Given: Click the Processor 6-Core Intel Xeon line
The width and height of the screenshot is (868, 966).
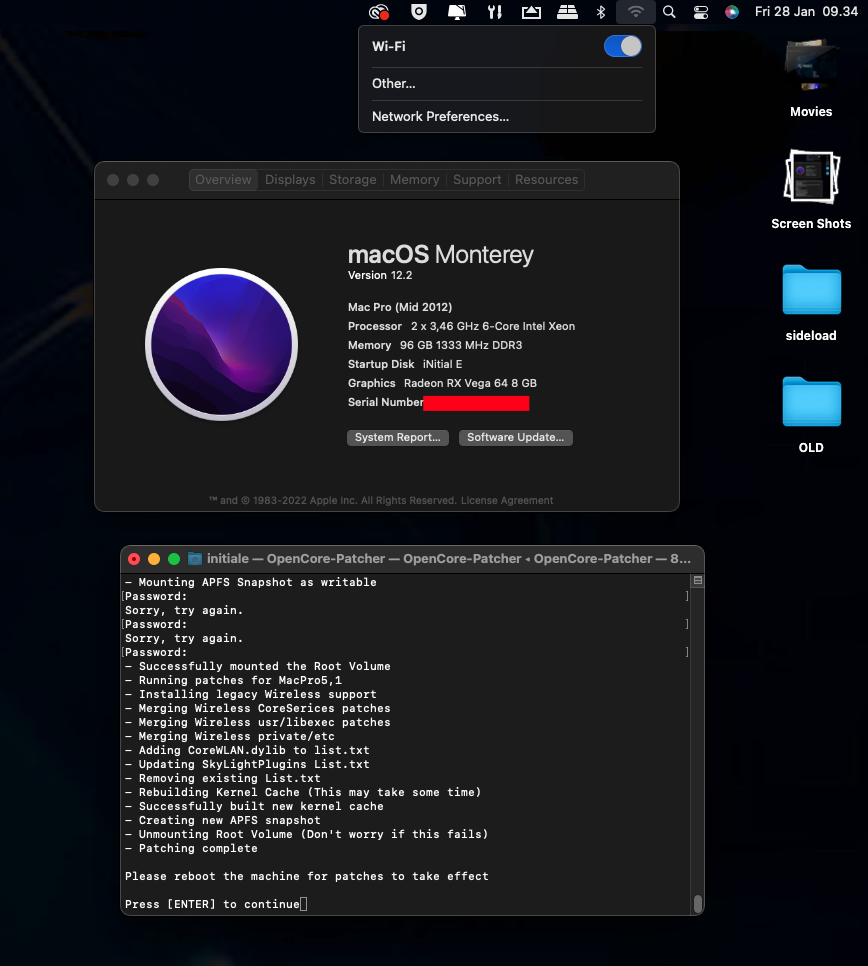Looking at the screenshot, I should pyautogui.click(x=461, y=326).
